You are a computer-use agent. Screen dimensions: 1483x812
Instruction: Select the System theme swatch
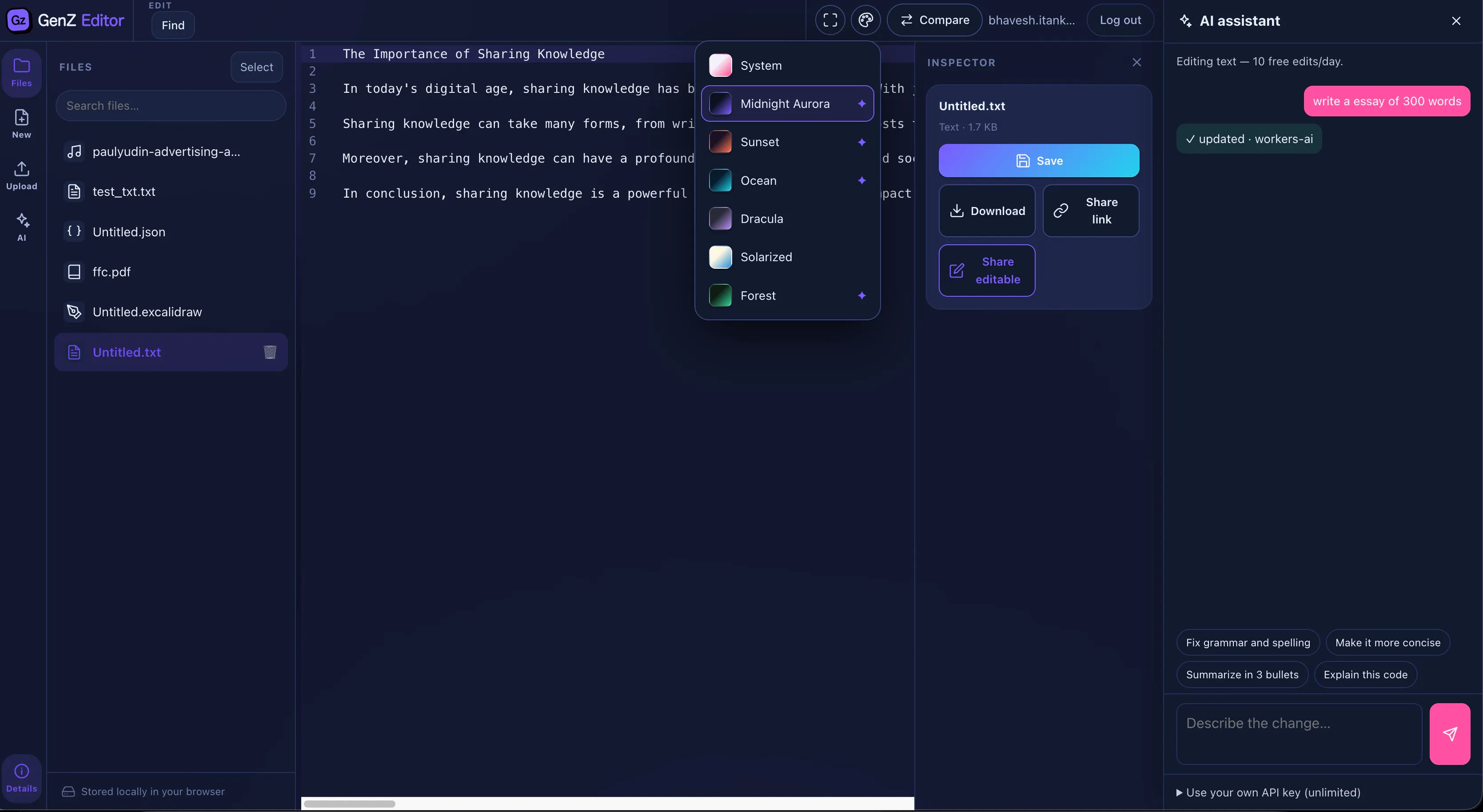click(720, 65)
